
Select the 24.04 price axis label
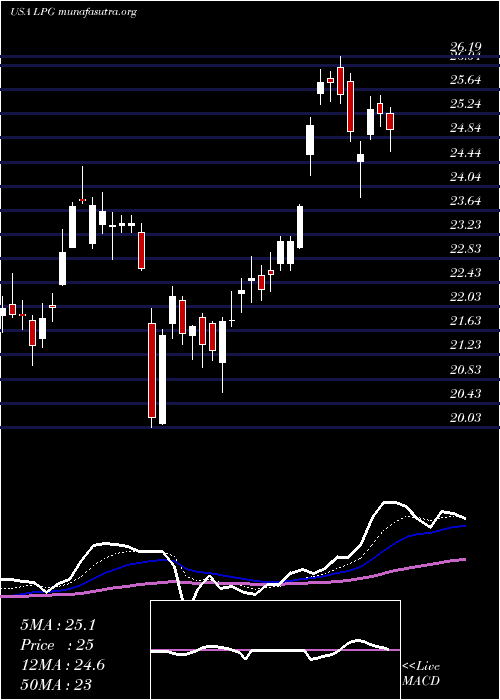pyautogui.click(x=465, y=178)
